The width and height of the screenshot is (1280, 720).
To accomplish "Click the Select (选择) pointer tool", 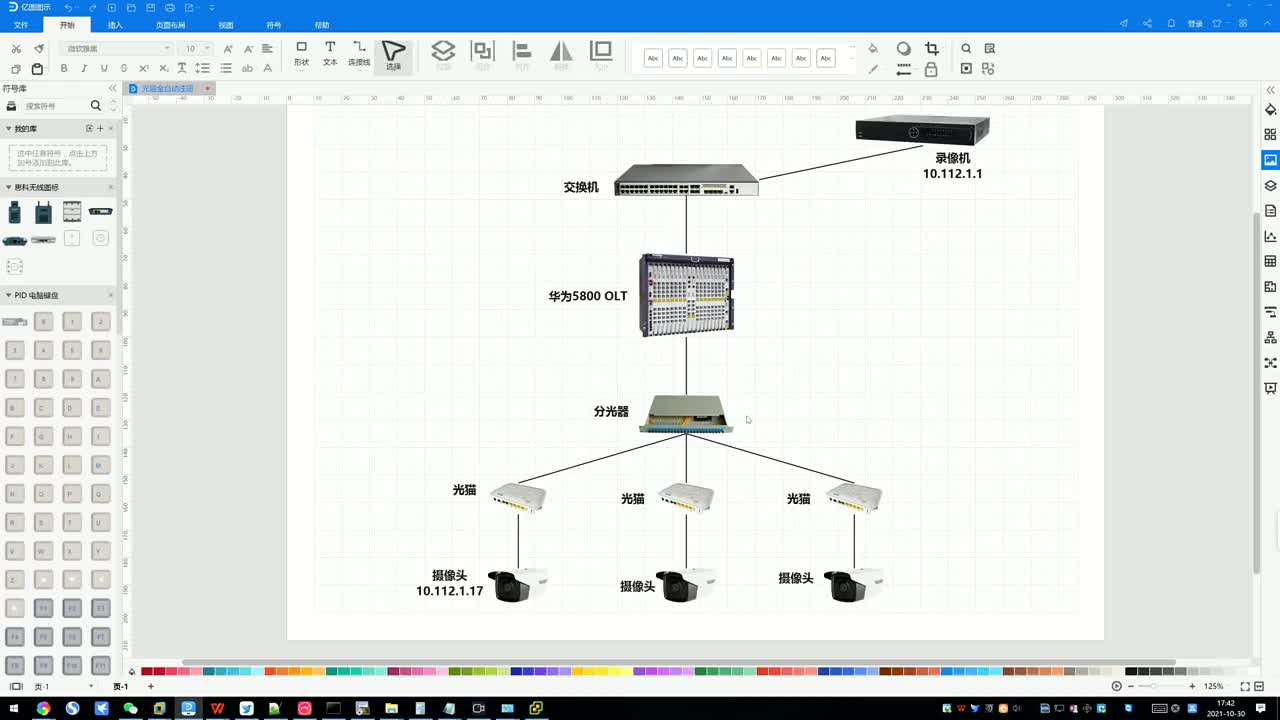I will pos(394,55).
